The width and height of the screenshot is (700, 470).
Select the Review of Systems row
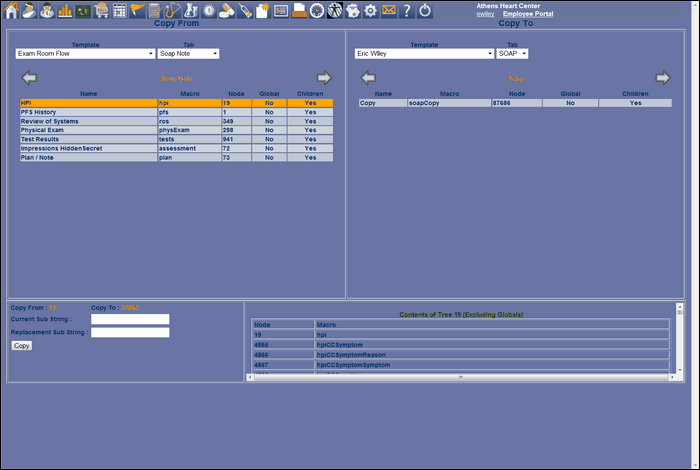click(x=176, y=121)
